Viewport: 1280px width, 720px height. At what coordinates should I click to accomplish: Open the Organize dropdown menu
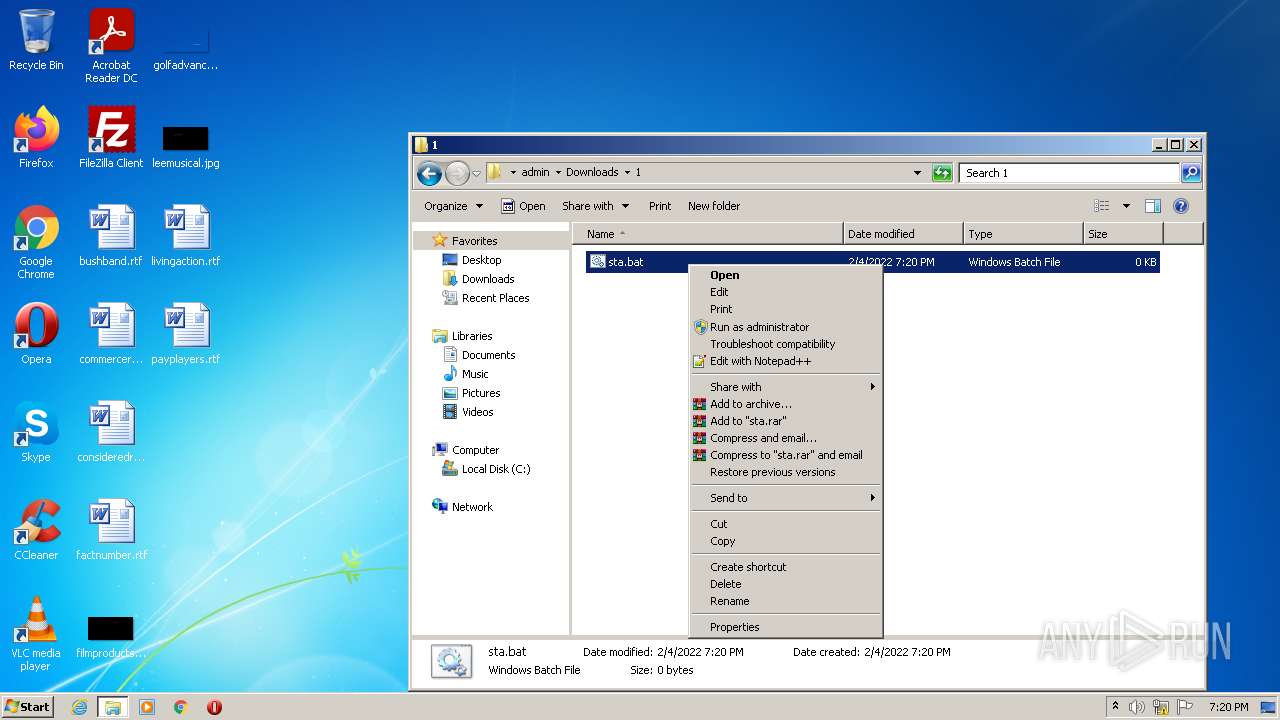(453, 206)
